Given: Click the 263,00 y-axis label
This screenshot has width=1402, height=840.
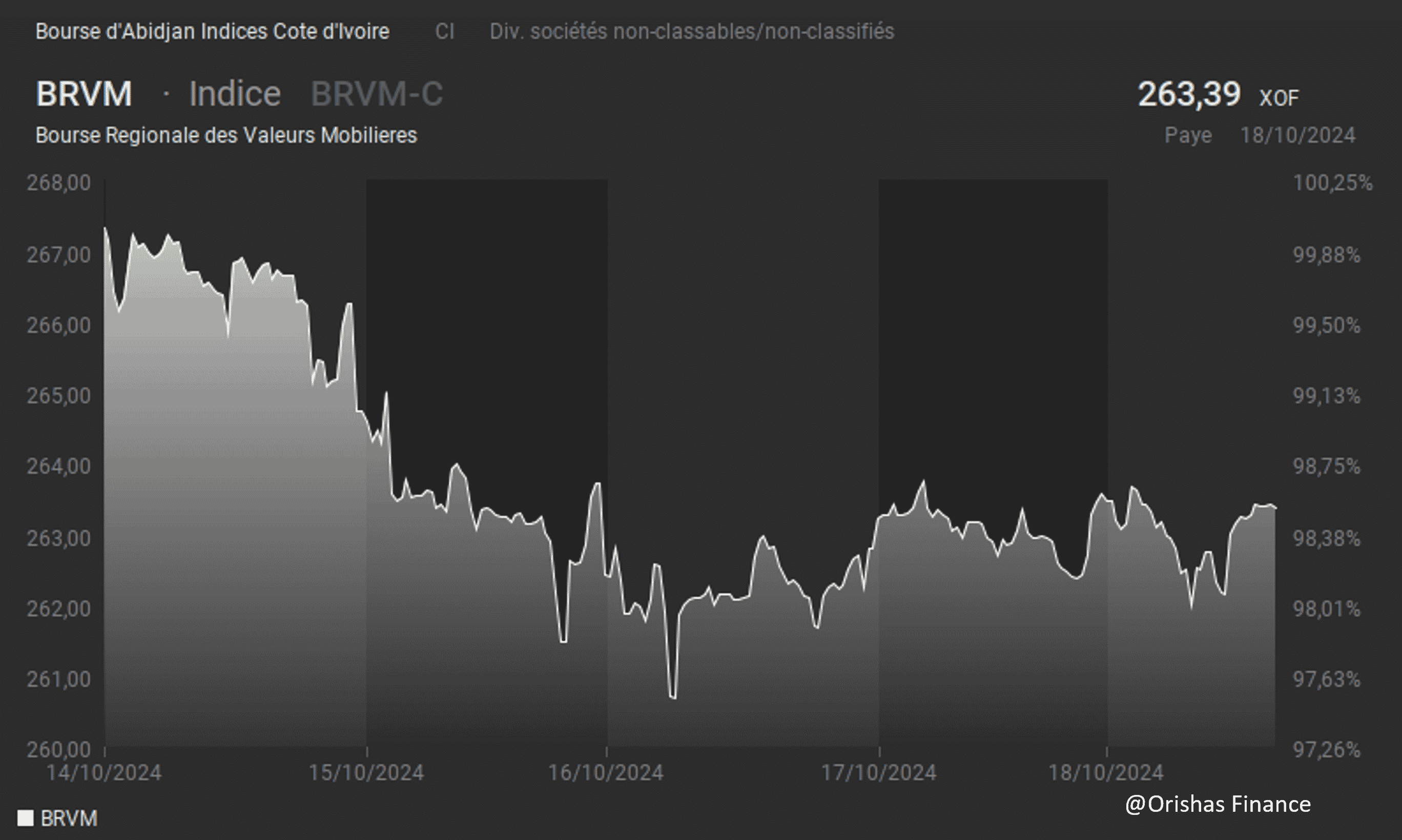Looking at the screenshot, I should point(59,538).
